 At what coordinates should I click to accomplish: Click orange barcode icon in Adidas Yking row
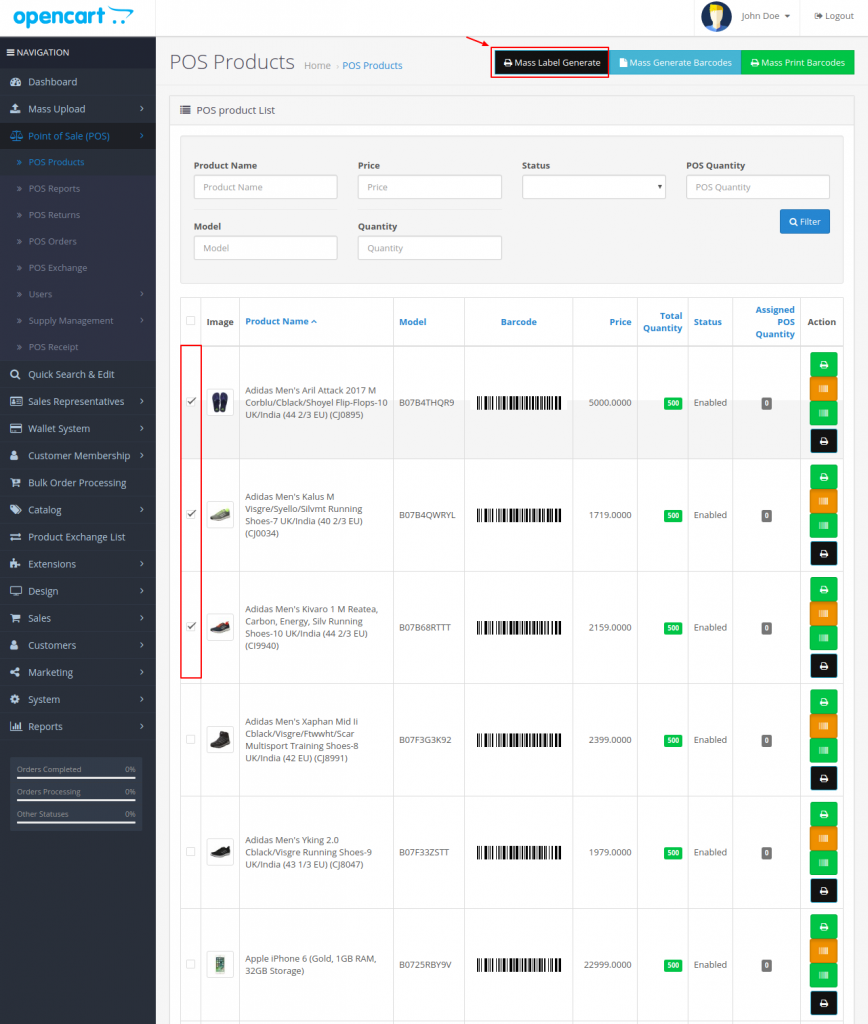point(824,839)
